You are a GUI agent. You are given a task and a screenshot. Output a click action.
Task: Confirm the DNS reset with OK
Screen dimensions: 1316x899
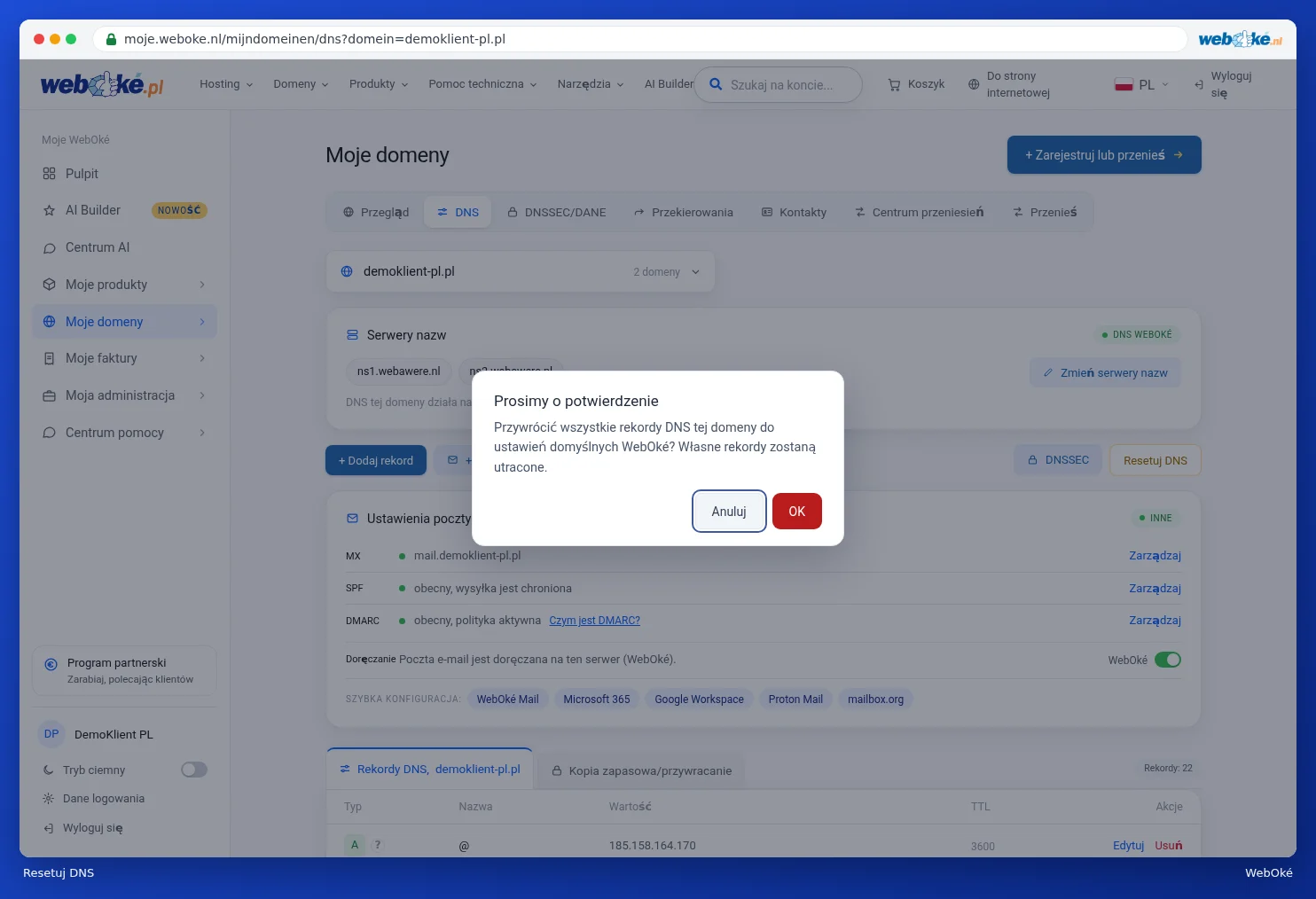pos(797,512)
